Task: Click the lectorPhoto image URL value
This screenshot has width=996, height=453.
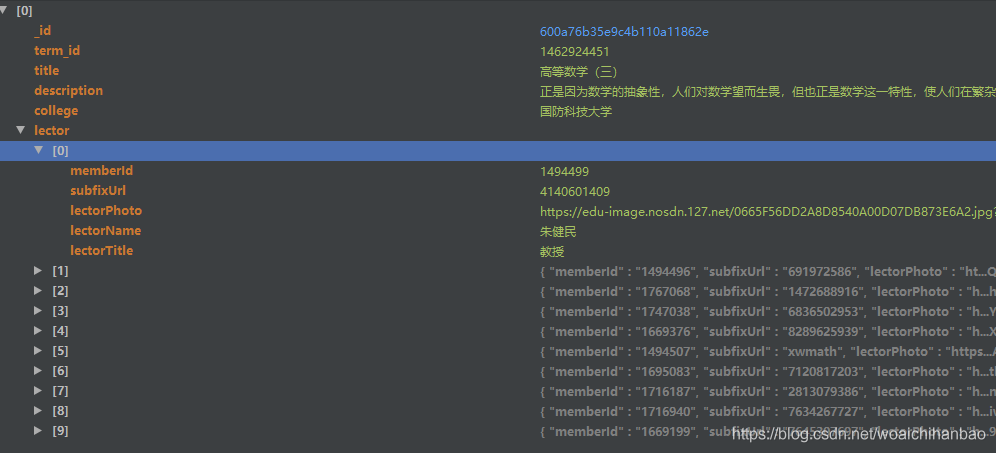Action: click(x=767, y=212)
